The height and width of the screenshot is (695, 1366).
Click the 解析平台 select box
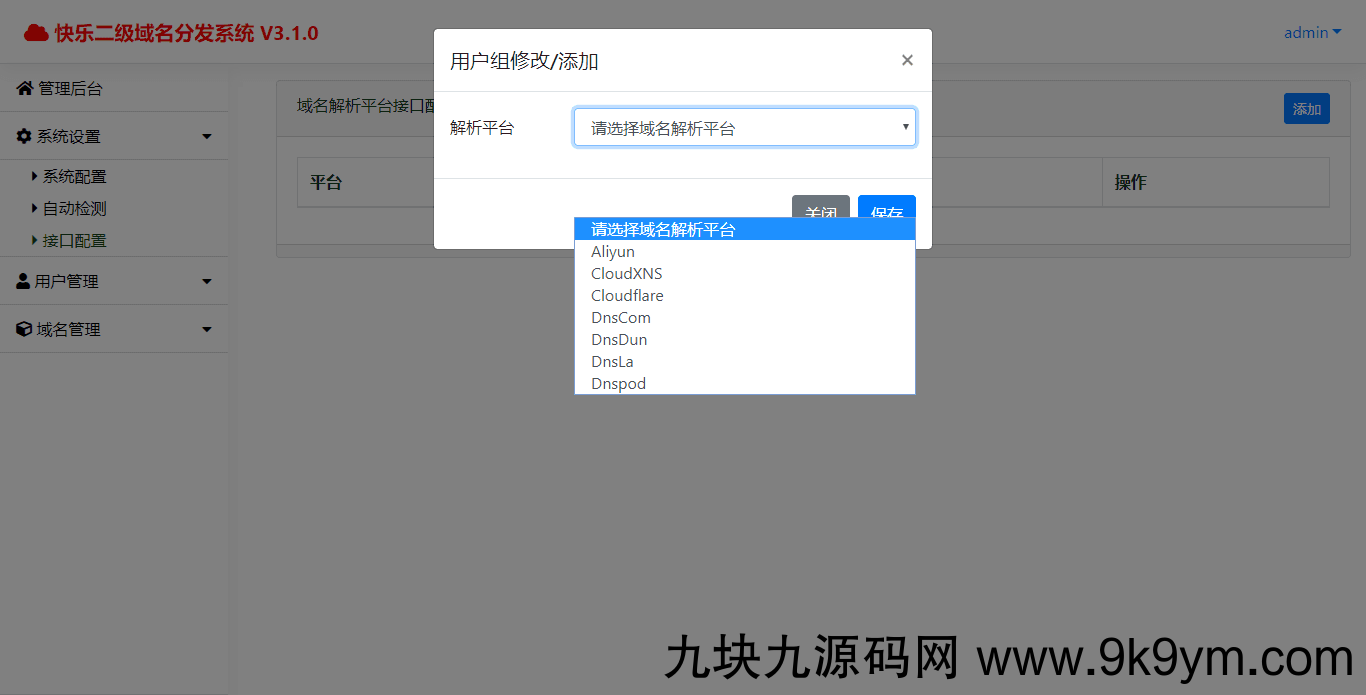click(744, 128)
